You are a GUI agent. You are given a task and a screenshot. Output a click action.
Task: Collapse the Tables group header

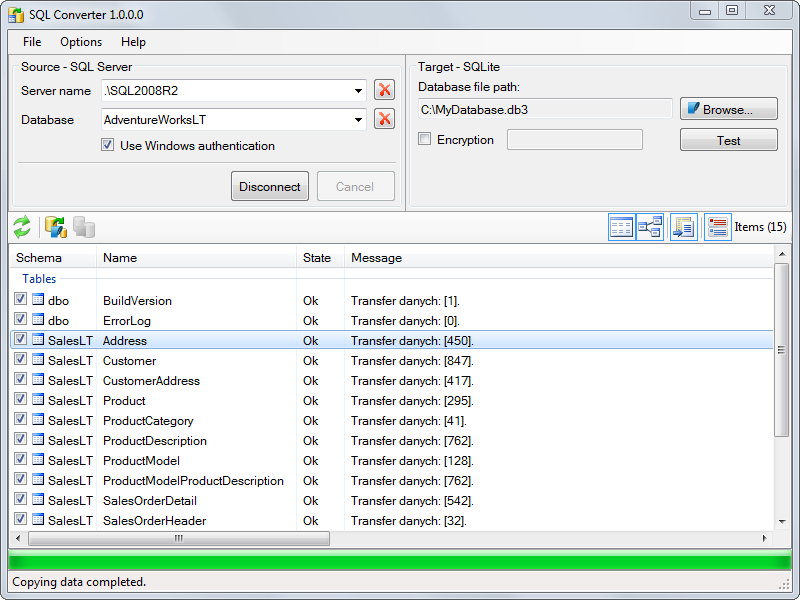[x=39, y=279]
